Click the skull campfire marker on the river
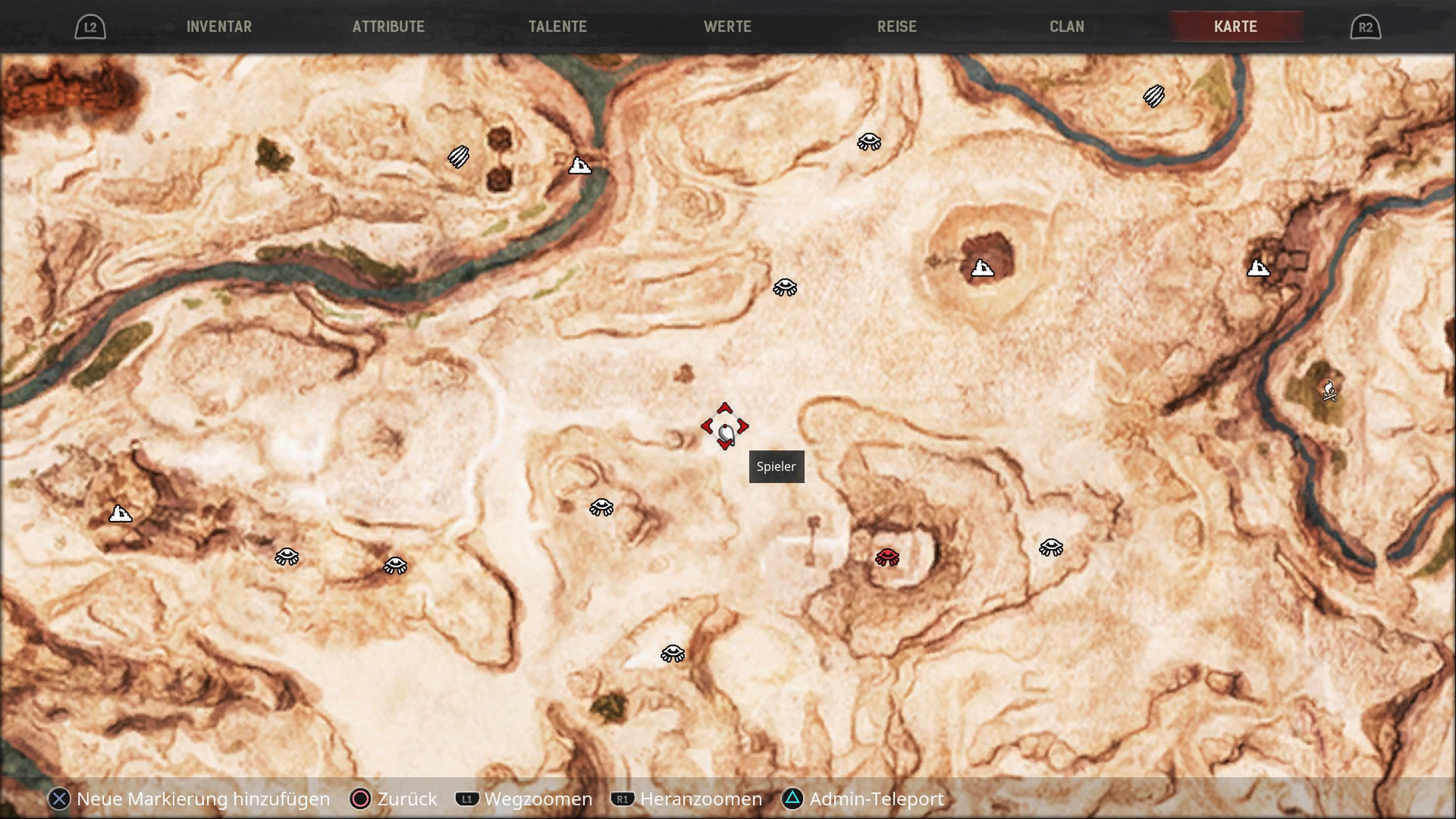 1329,391
